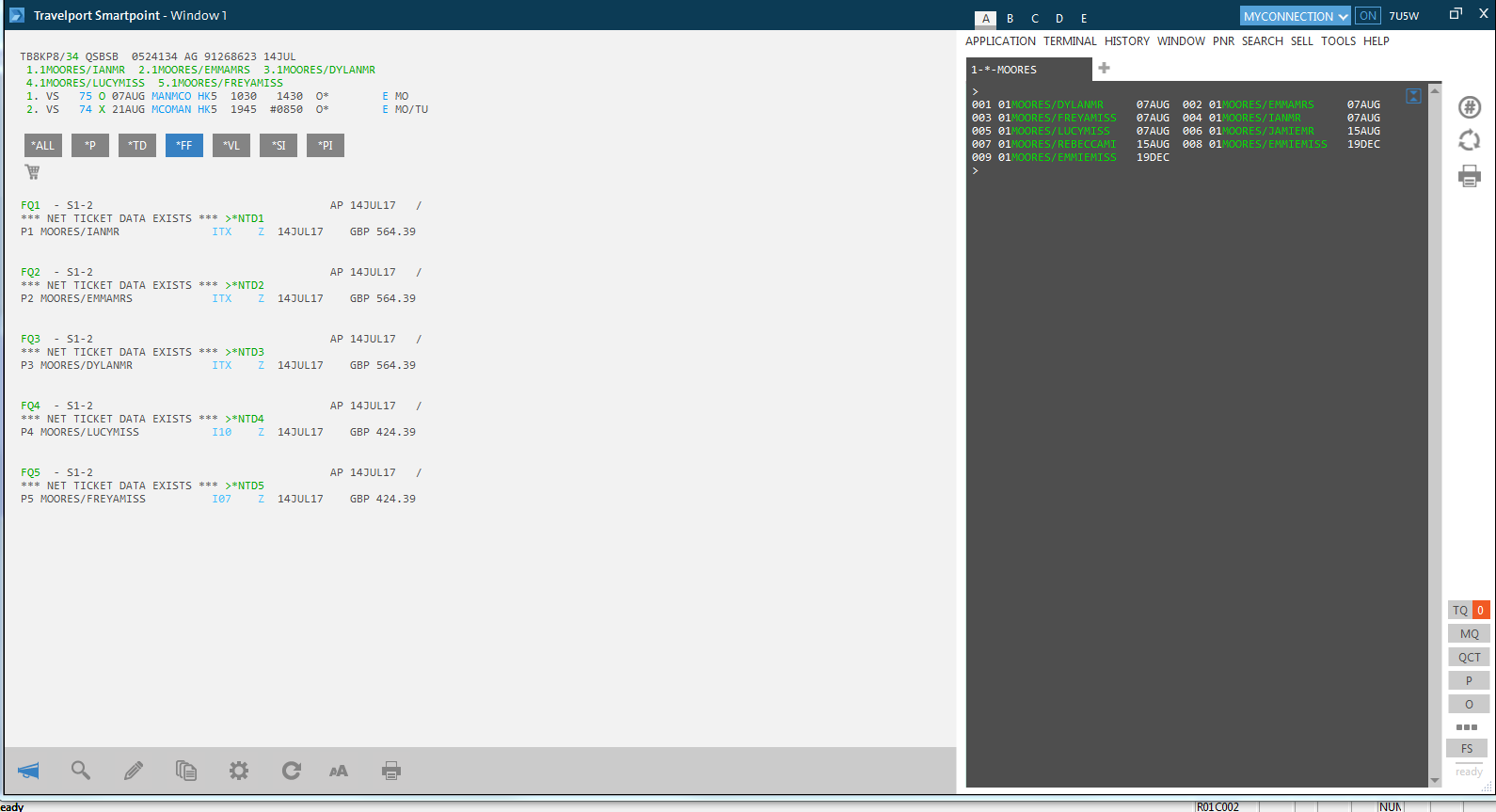Click the printer icon in right sidebar
This screenshot has height=812, width=1496.
[1469, 176]
